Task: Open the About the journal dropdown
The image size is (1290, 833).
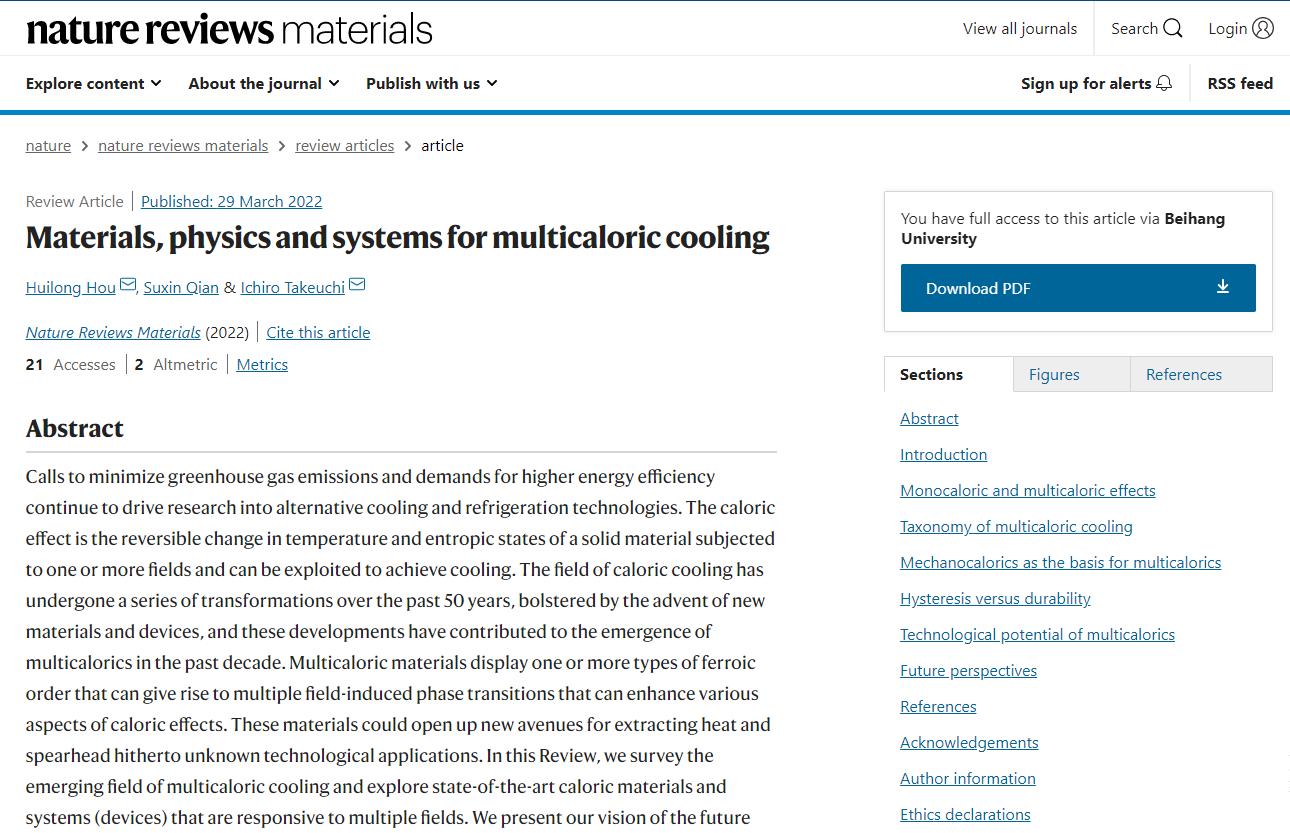Action: [263, 83]
